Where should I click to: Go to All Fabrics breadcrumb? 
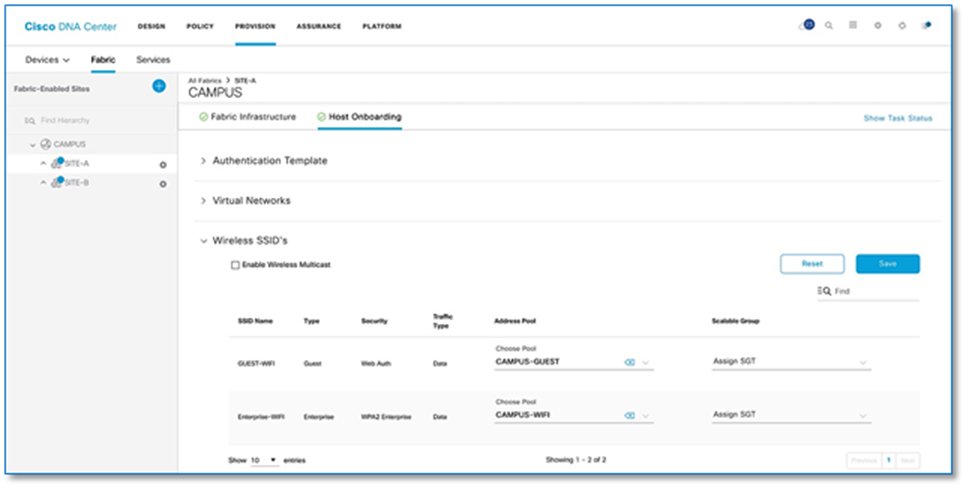[x=205, y=81]
